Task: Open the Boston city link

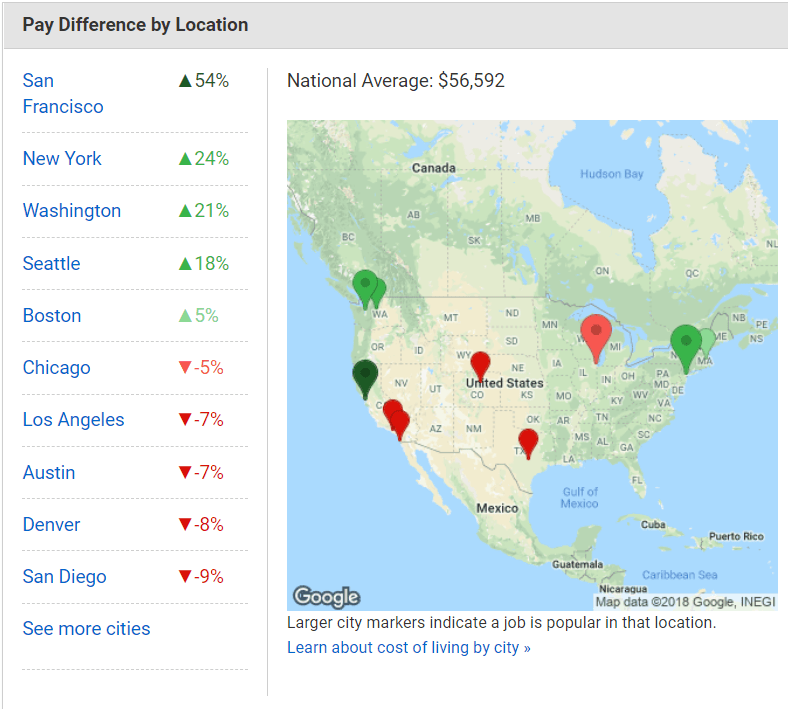Action: tap(52, 316)
